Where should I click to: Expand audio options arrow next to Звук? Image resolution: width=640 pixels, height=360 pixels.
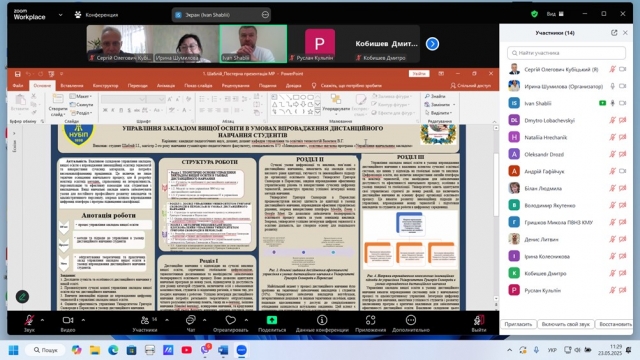coord(42,320)
